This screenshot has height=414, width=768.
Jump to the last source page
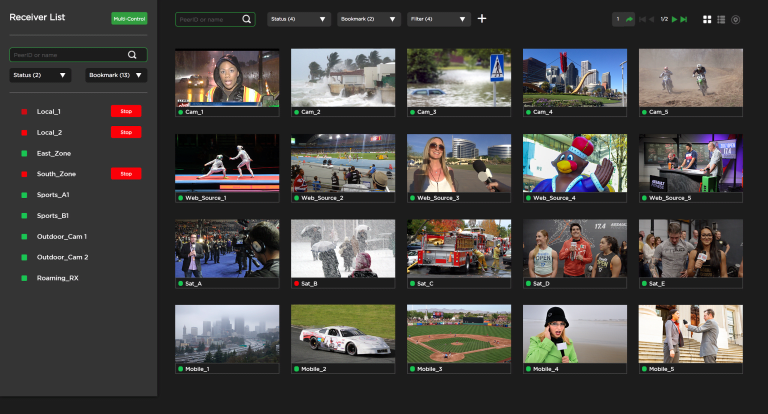tap(684, 19)
